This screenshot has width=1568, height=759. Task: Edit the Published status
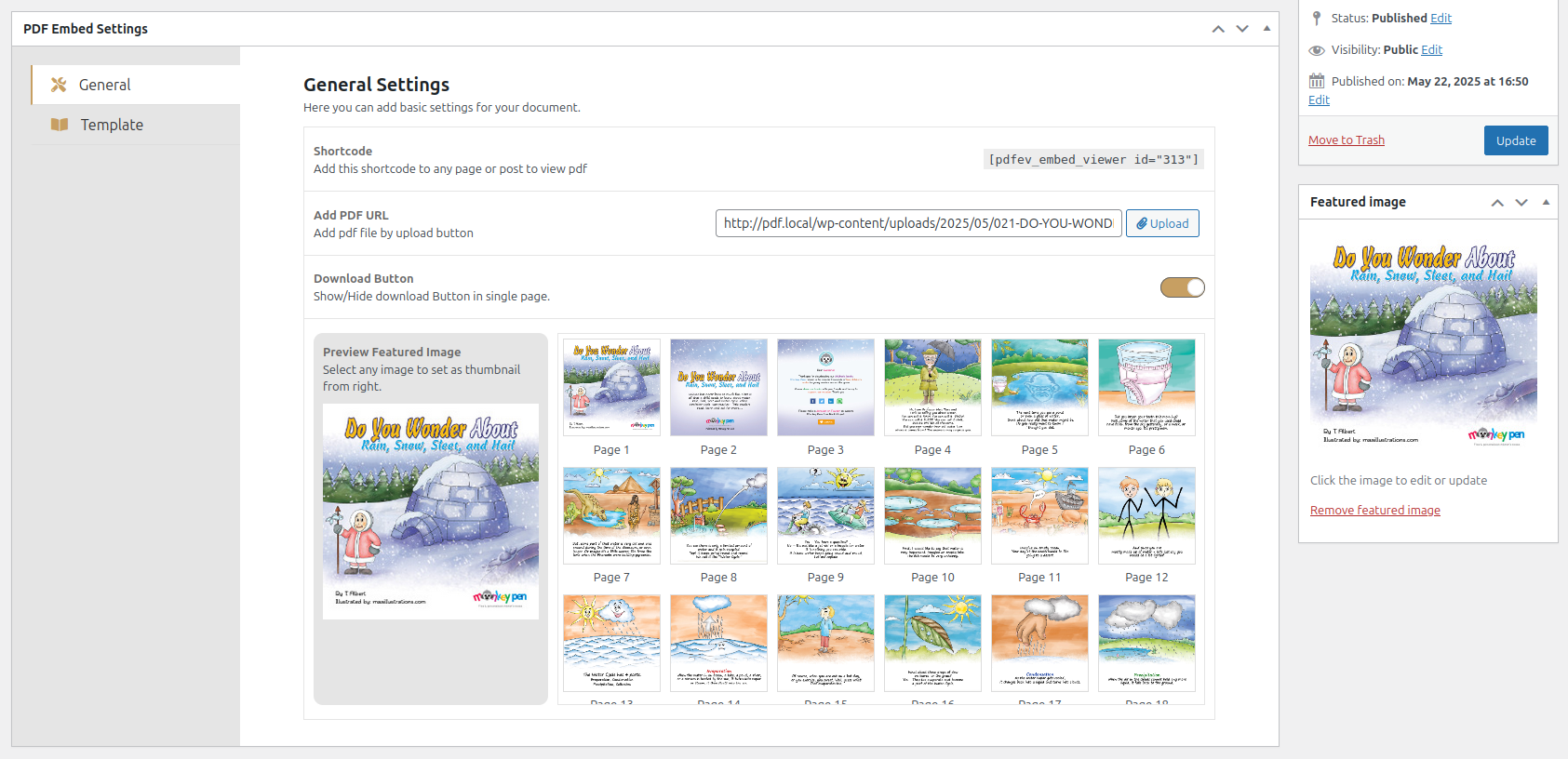click(x=1441, y=19)
